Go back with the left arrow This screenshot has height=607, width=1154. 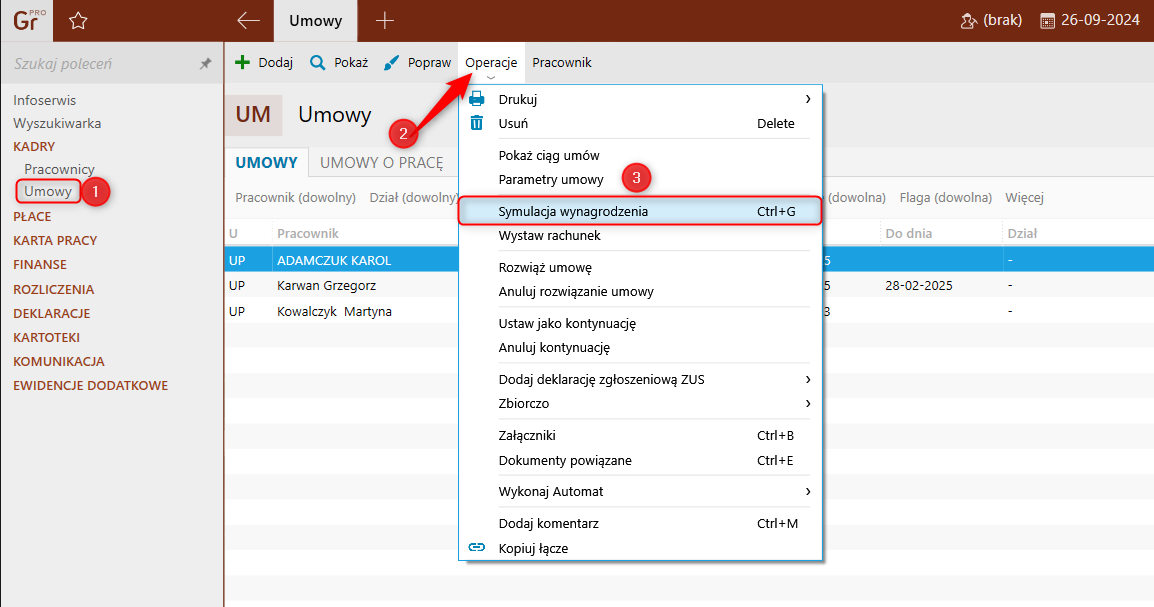point(248,21)
